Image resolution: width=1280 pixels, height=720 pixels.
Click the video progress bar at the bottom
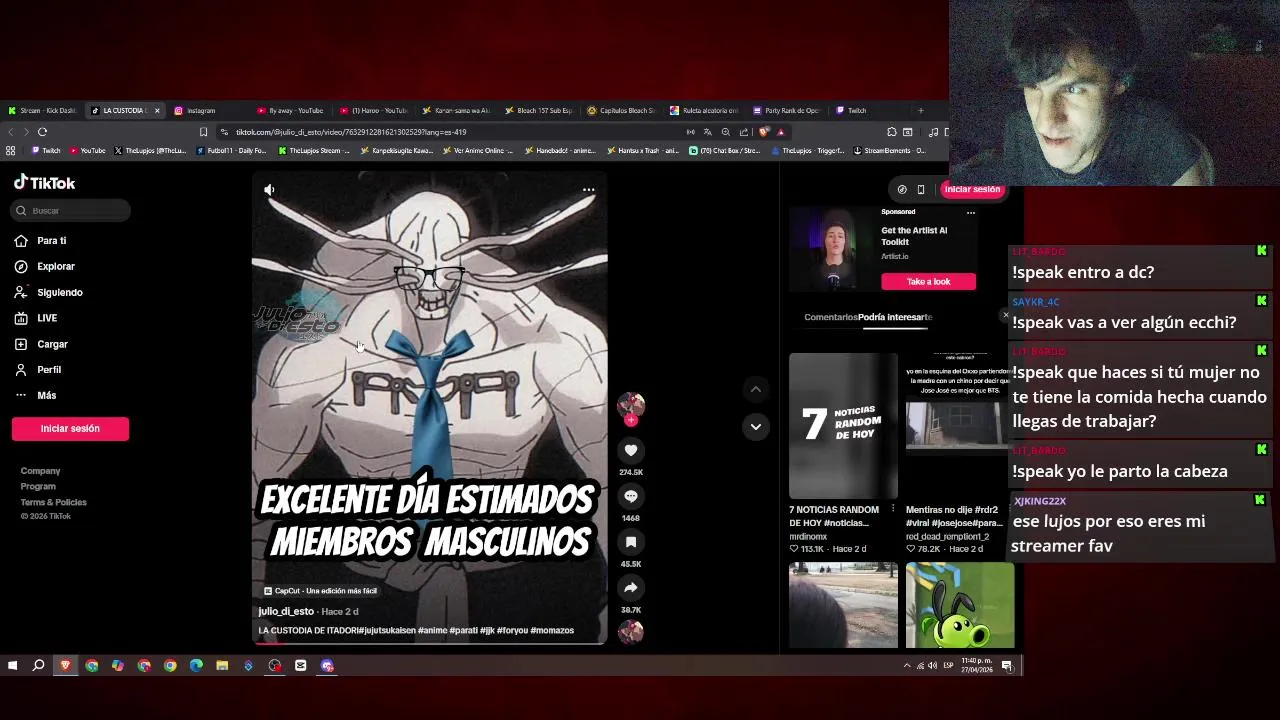[429, 642]
